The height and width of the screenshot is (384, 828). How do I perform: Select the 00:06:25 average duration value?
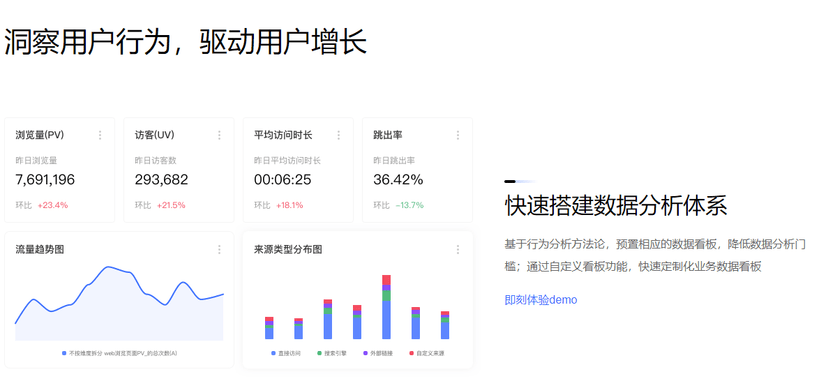tap(283, 180)
